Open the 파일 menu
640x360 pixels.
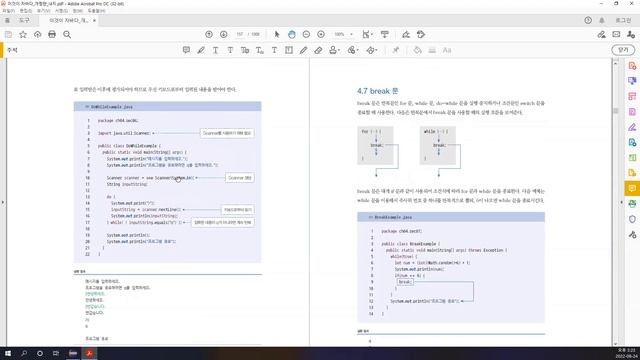pyautogui.click(x=8, y=11)
